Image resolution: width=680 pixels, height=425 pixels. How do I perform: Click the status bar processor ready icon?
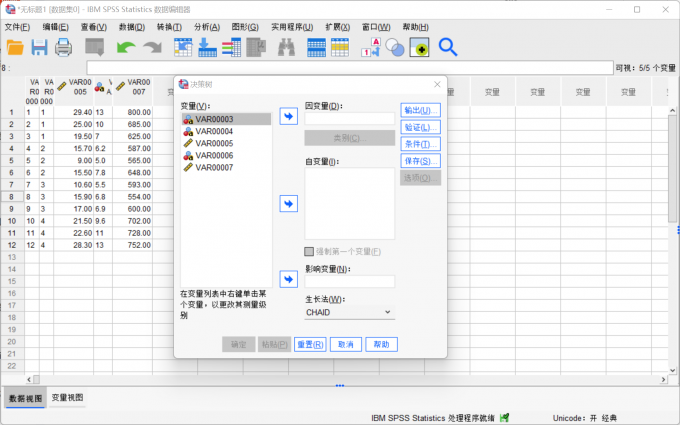(504, 418)
